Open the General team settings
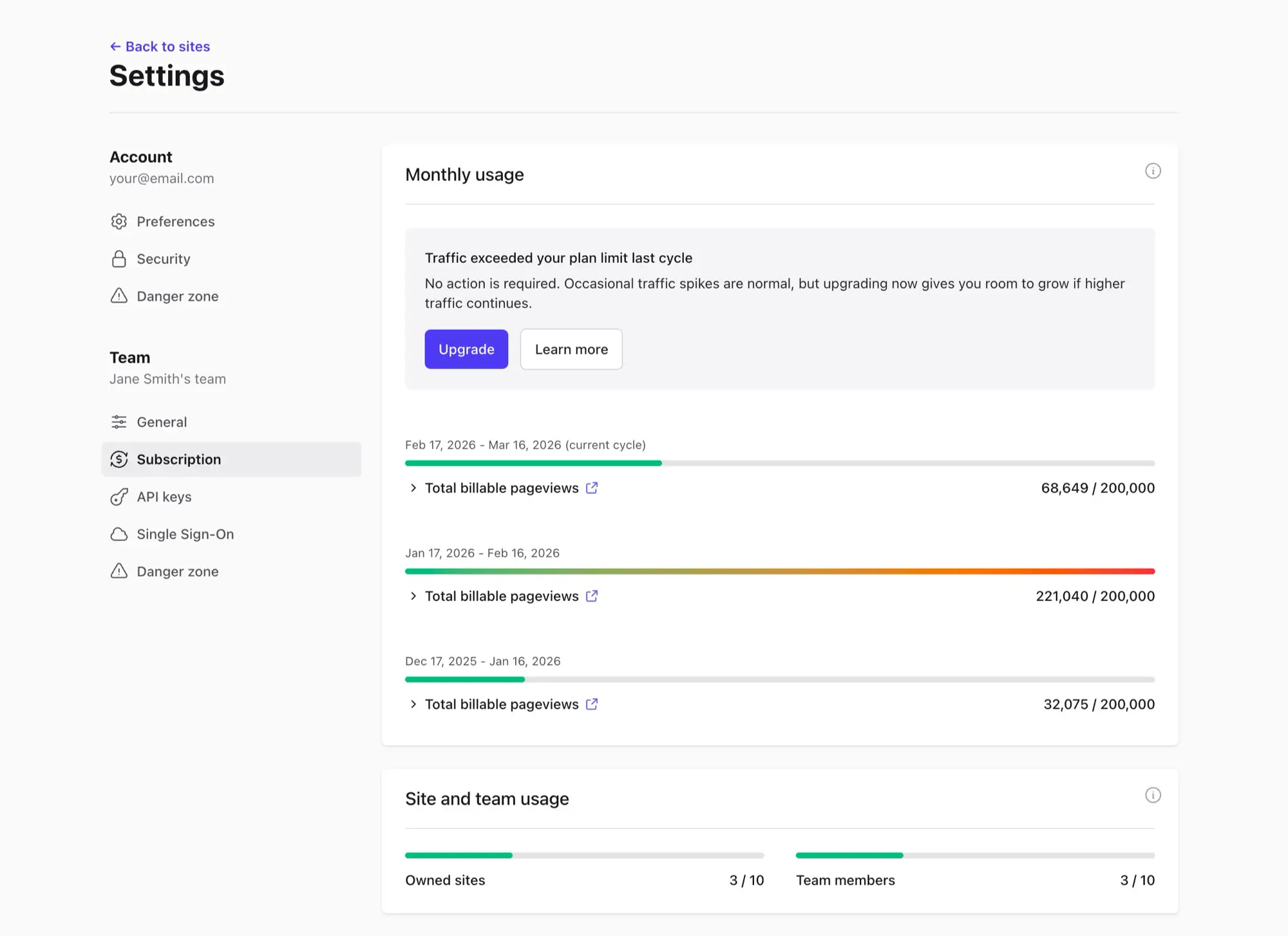The width and height of the screenshot is (1288, 936). click(x=162, y=423)
